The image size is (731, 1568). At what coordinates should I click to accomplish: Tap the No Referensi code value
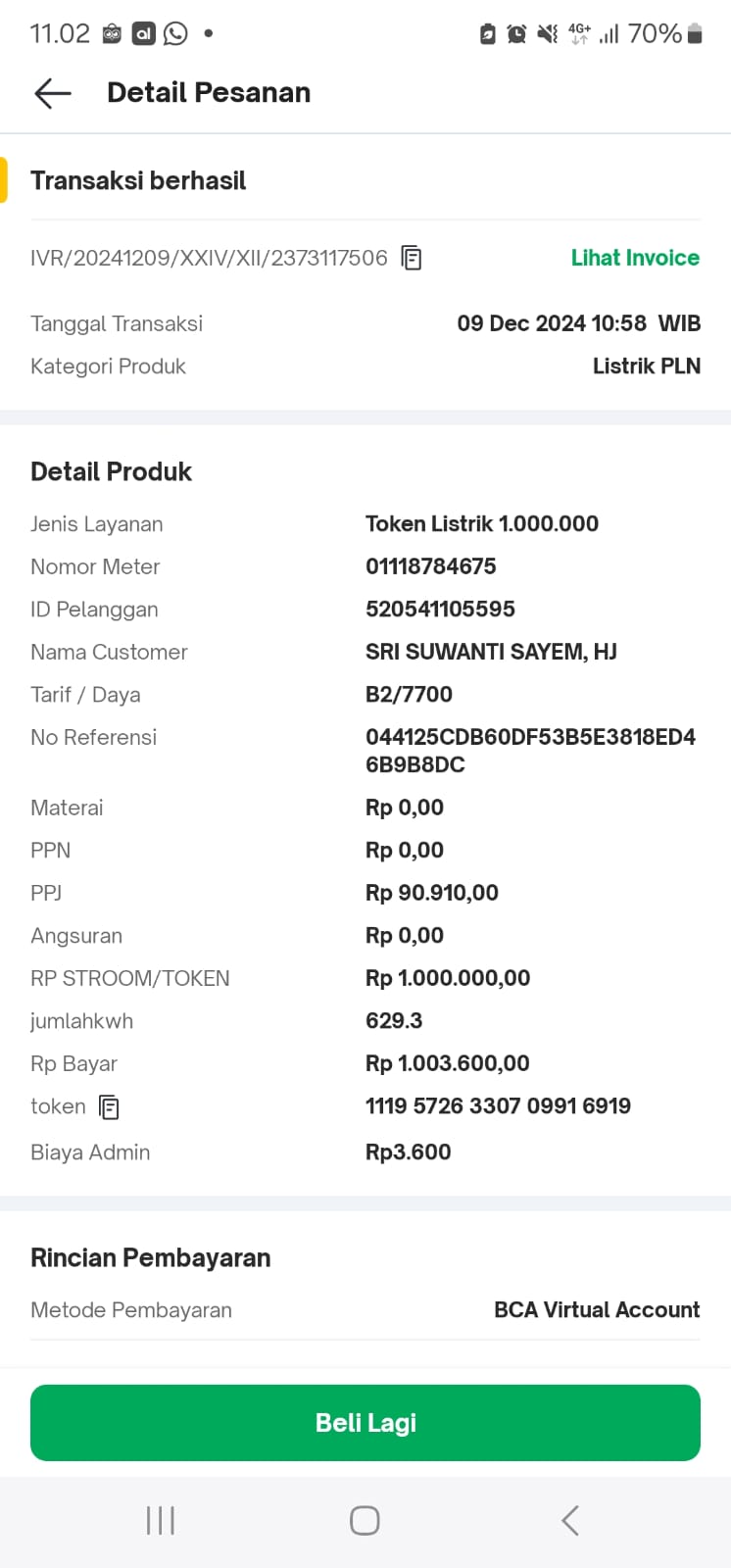coord(530,751)
